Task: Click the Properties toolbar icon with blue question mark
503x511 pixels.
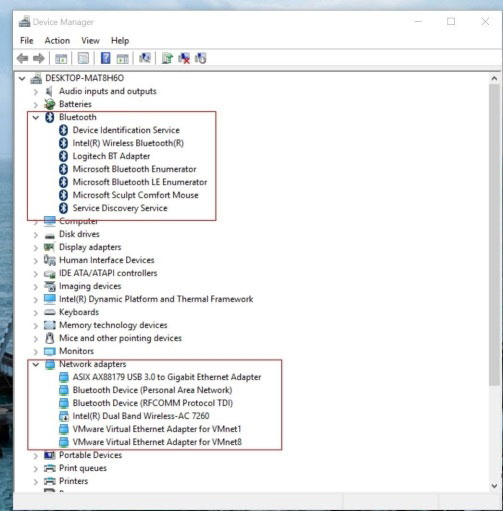Action: coord(105,58)
